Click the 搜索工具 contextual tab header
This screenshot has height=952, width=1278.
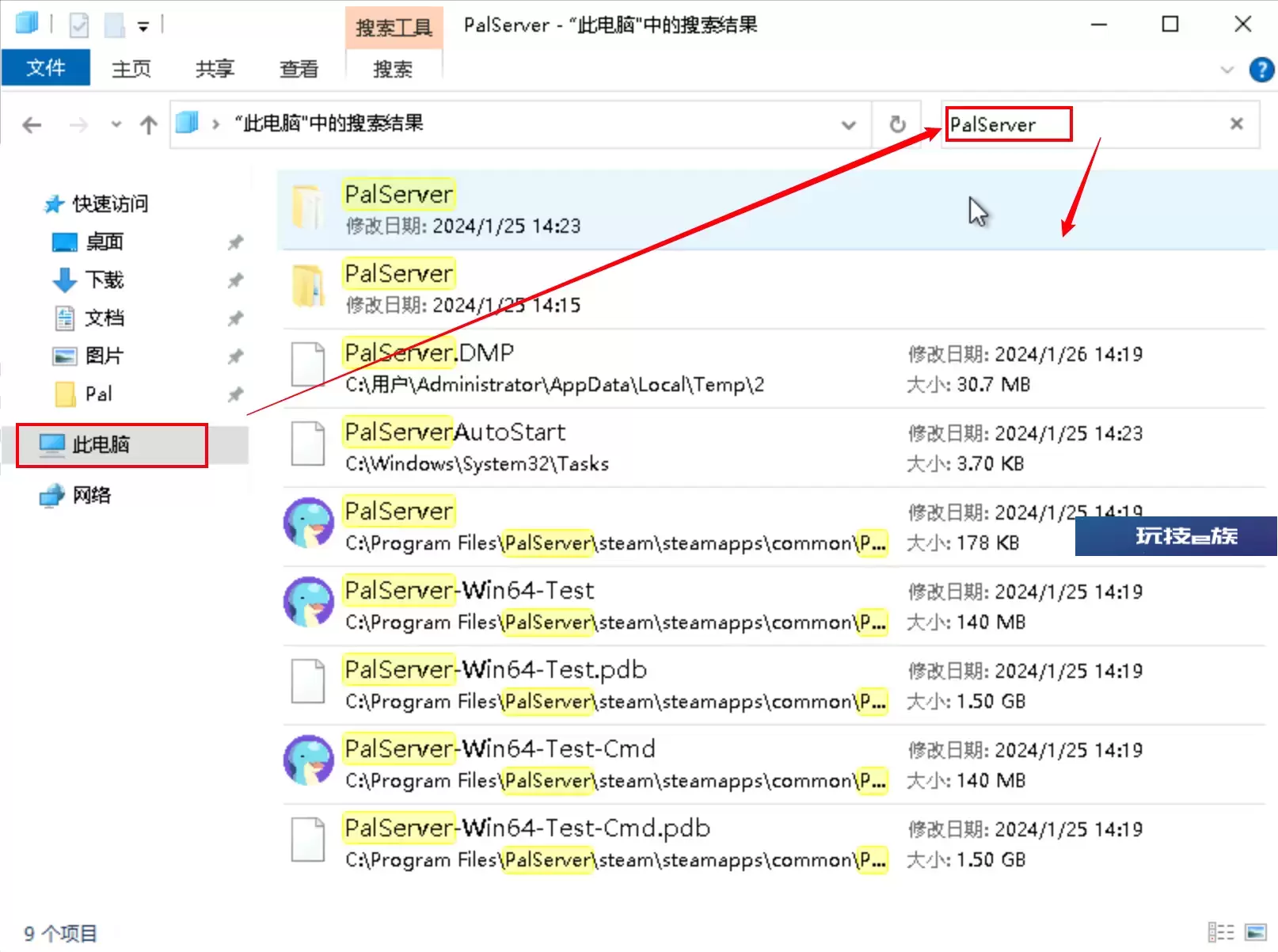[394, 28]
